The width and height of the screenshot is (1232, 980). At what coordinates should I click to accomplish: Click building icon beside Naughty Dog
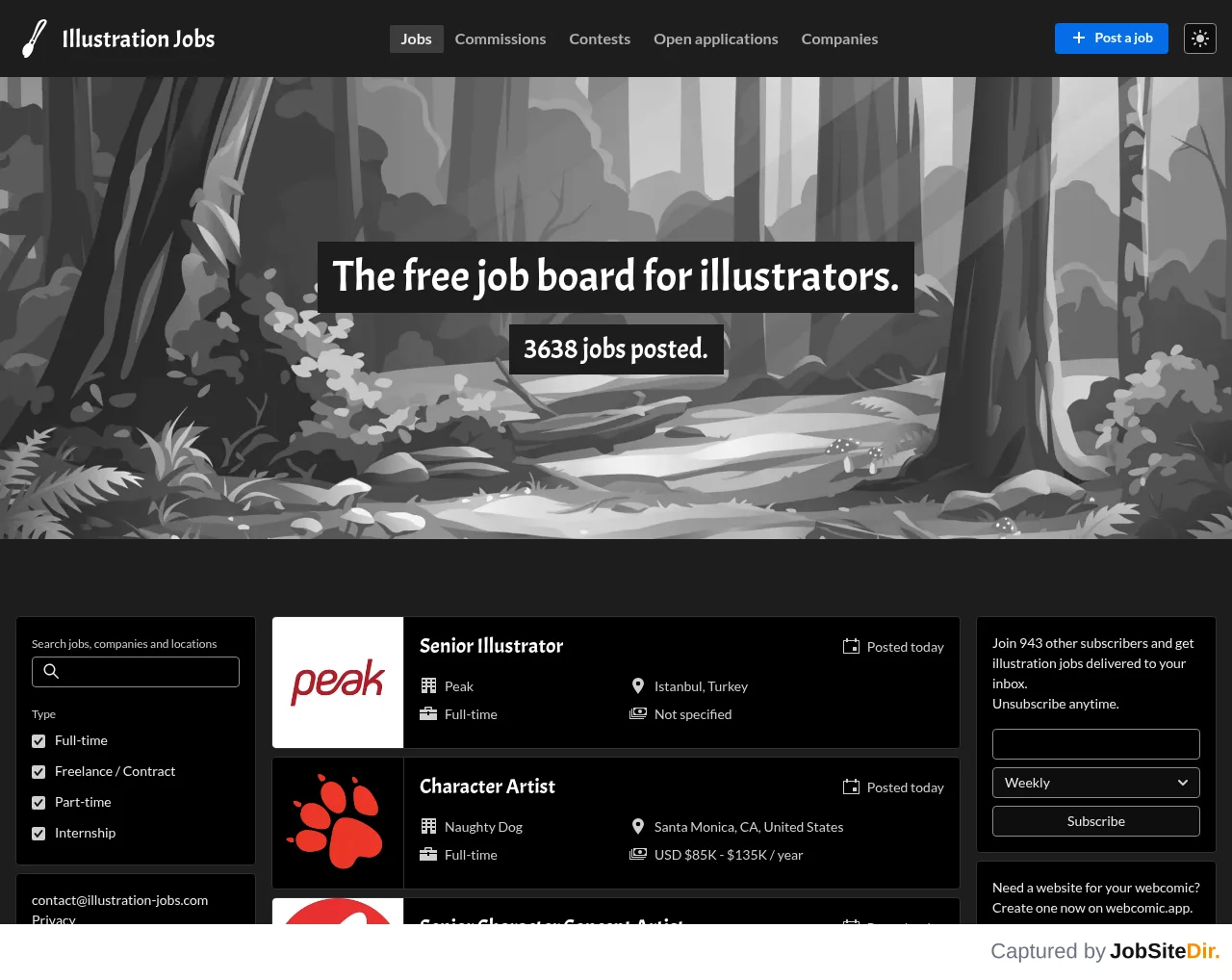(428, 826)
